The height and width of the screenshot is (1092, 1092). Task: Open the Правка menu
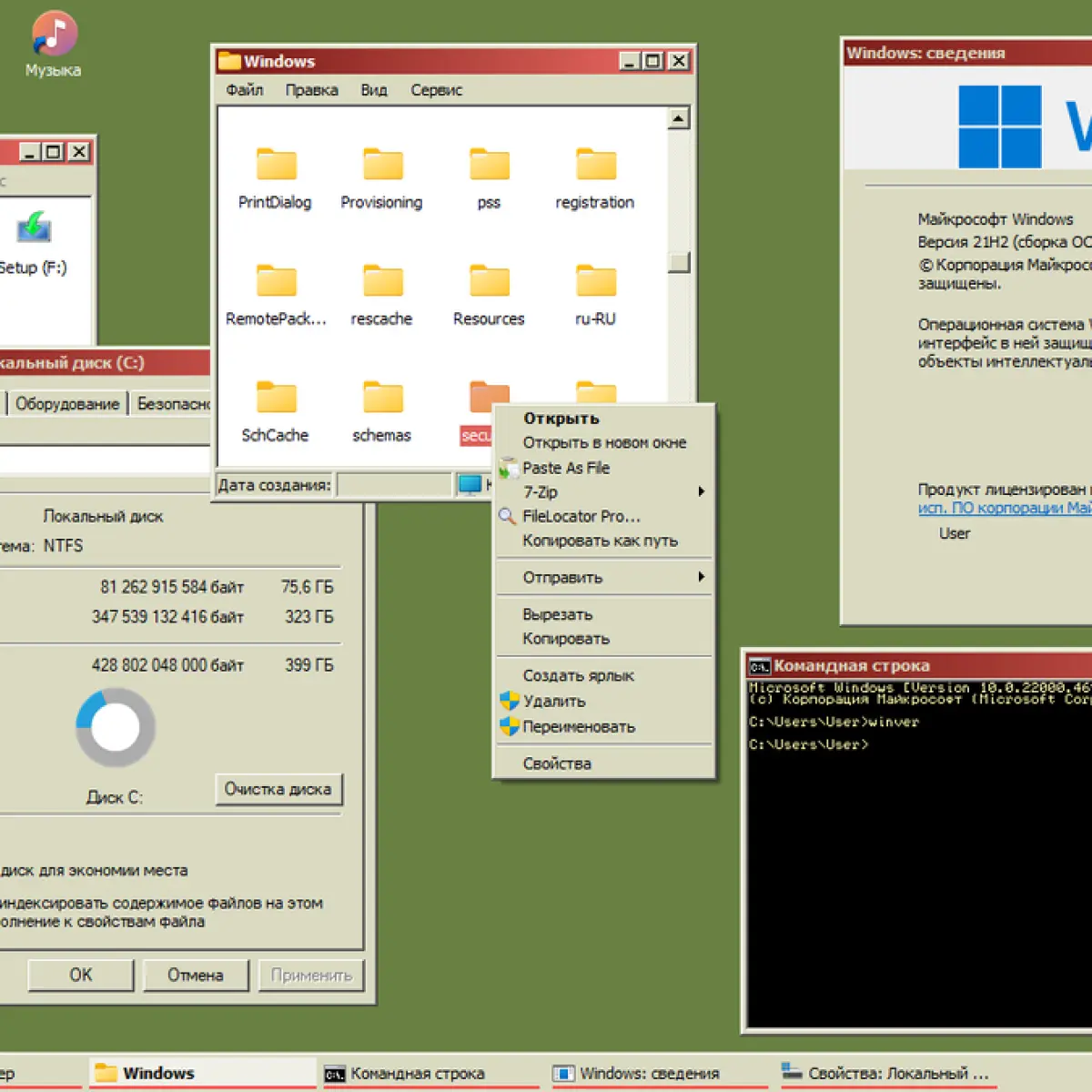(311, 90)
